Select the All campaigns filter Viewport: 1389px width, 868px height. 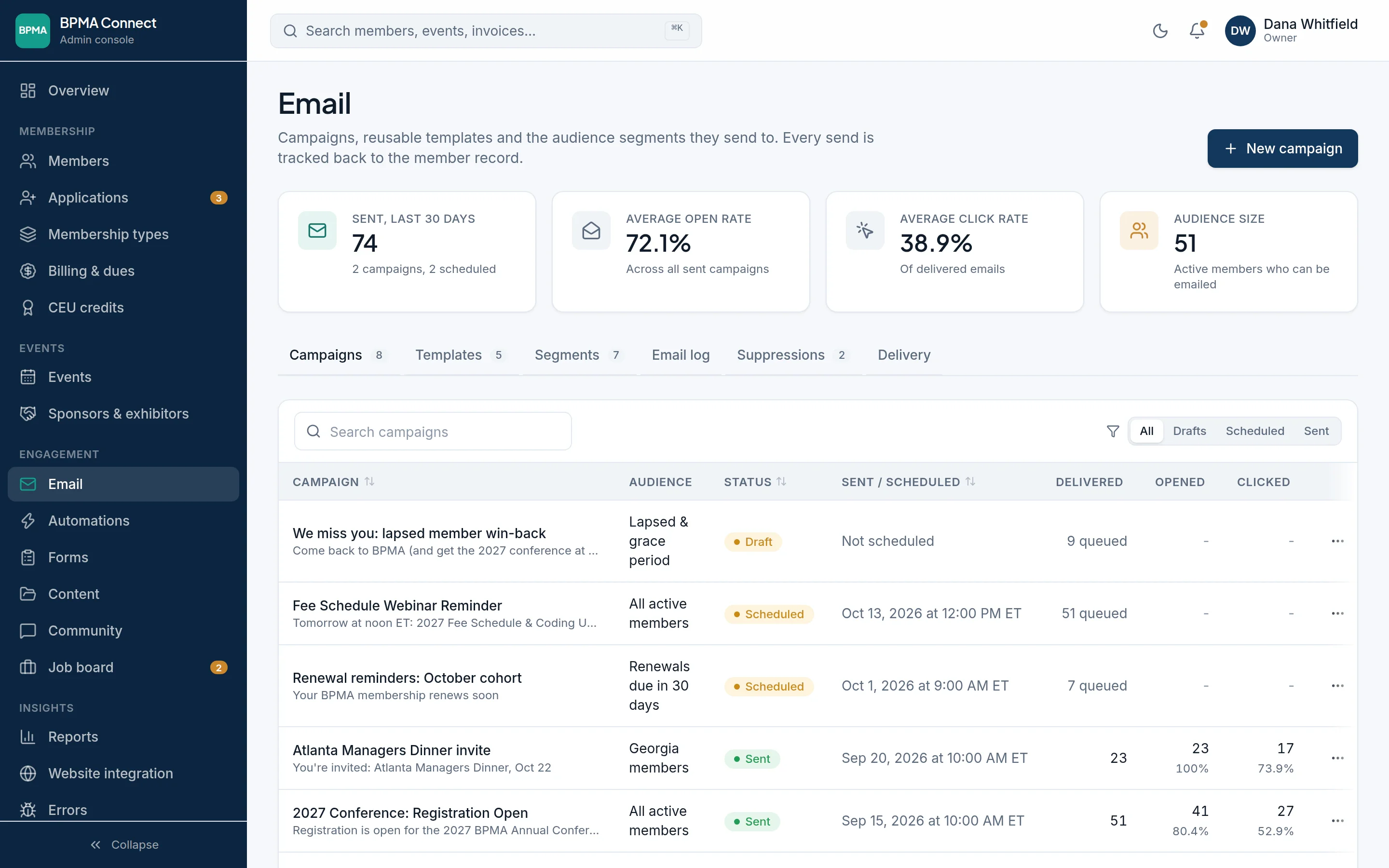click(x=1146, y=431)
